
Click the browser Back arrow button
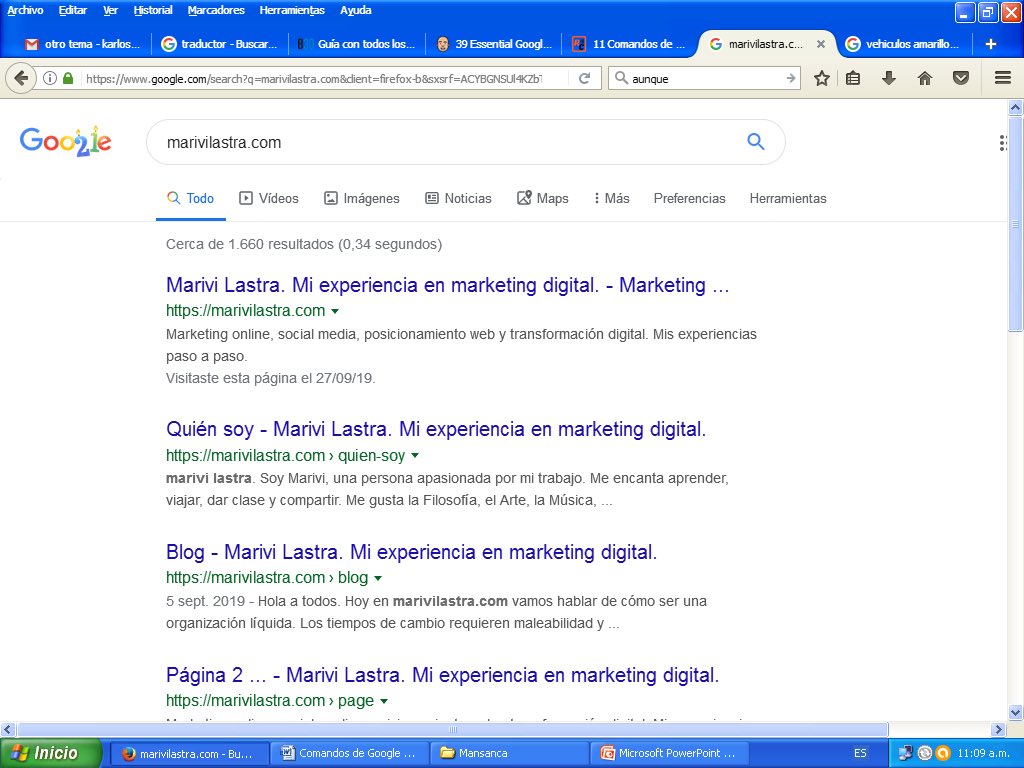(x=21, y=78)
